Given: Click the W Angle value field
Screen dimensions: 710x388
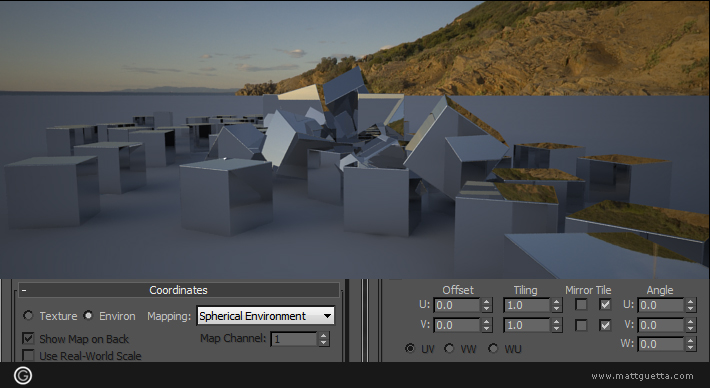Looking at the screenshot, I should 661,344.
